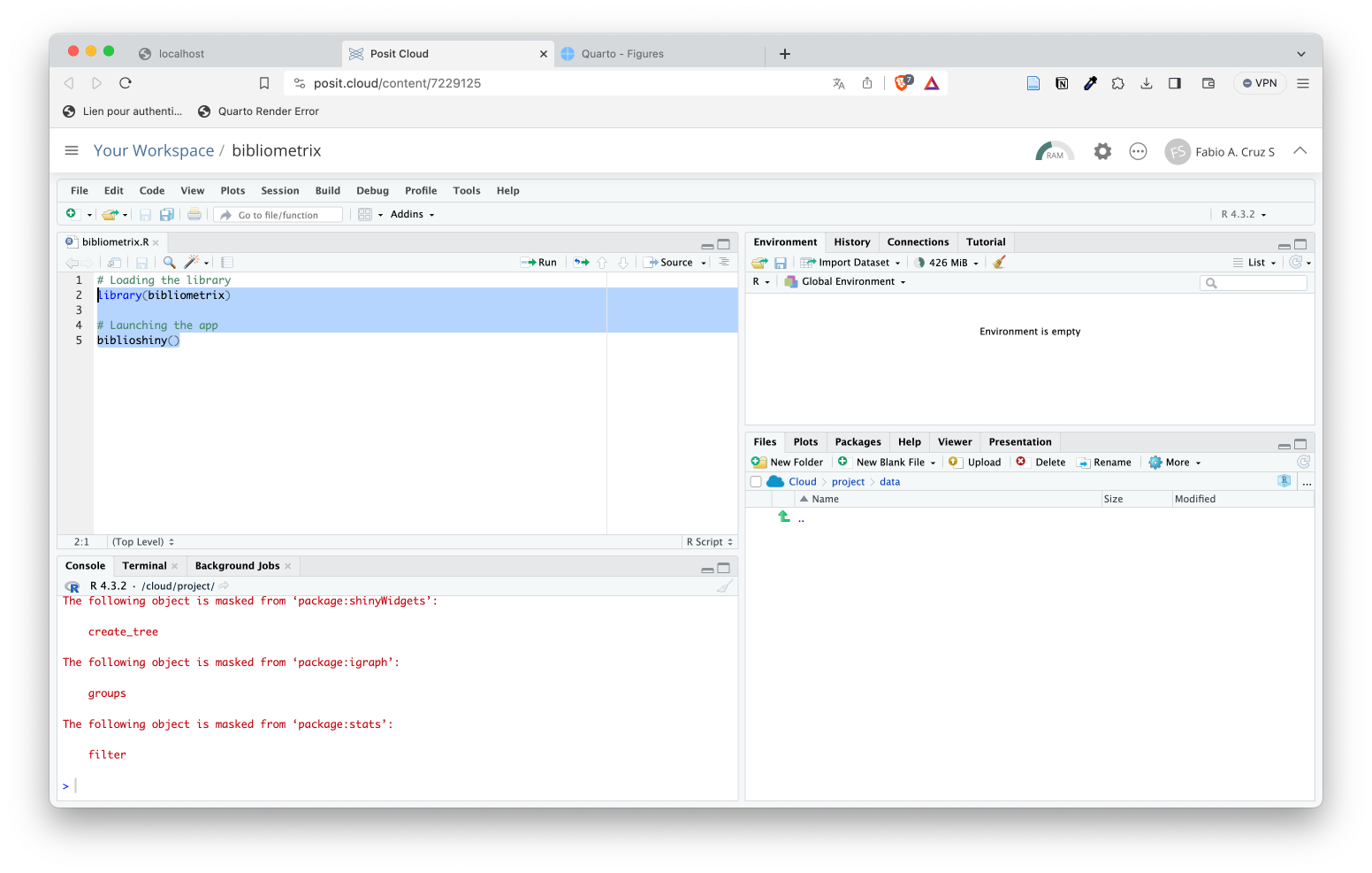
Task: Click the project breadcrumb link
Action: [848, 482]
